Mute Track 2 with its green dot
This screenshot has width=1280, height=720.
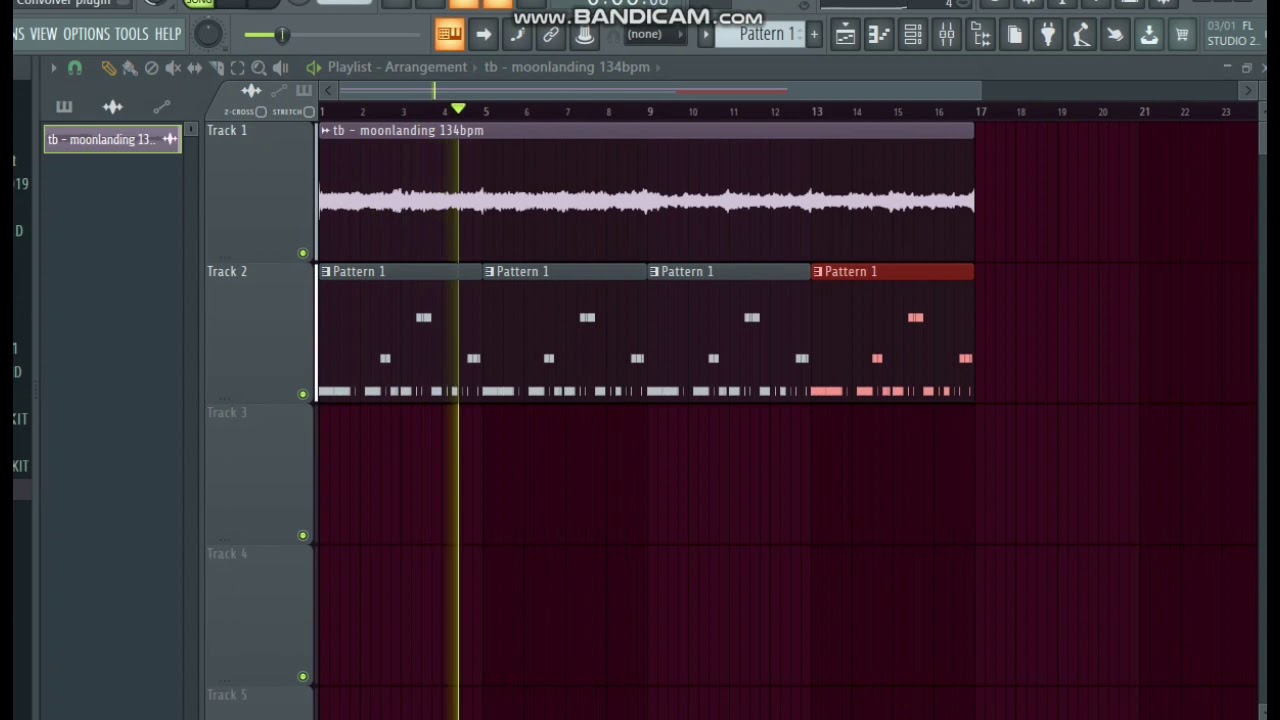click(303, 394)
